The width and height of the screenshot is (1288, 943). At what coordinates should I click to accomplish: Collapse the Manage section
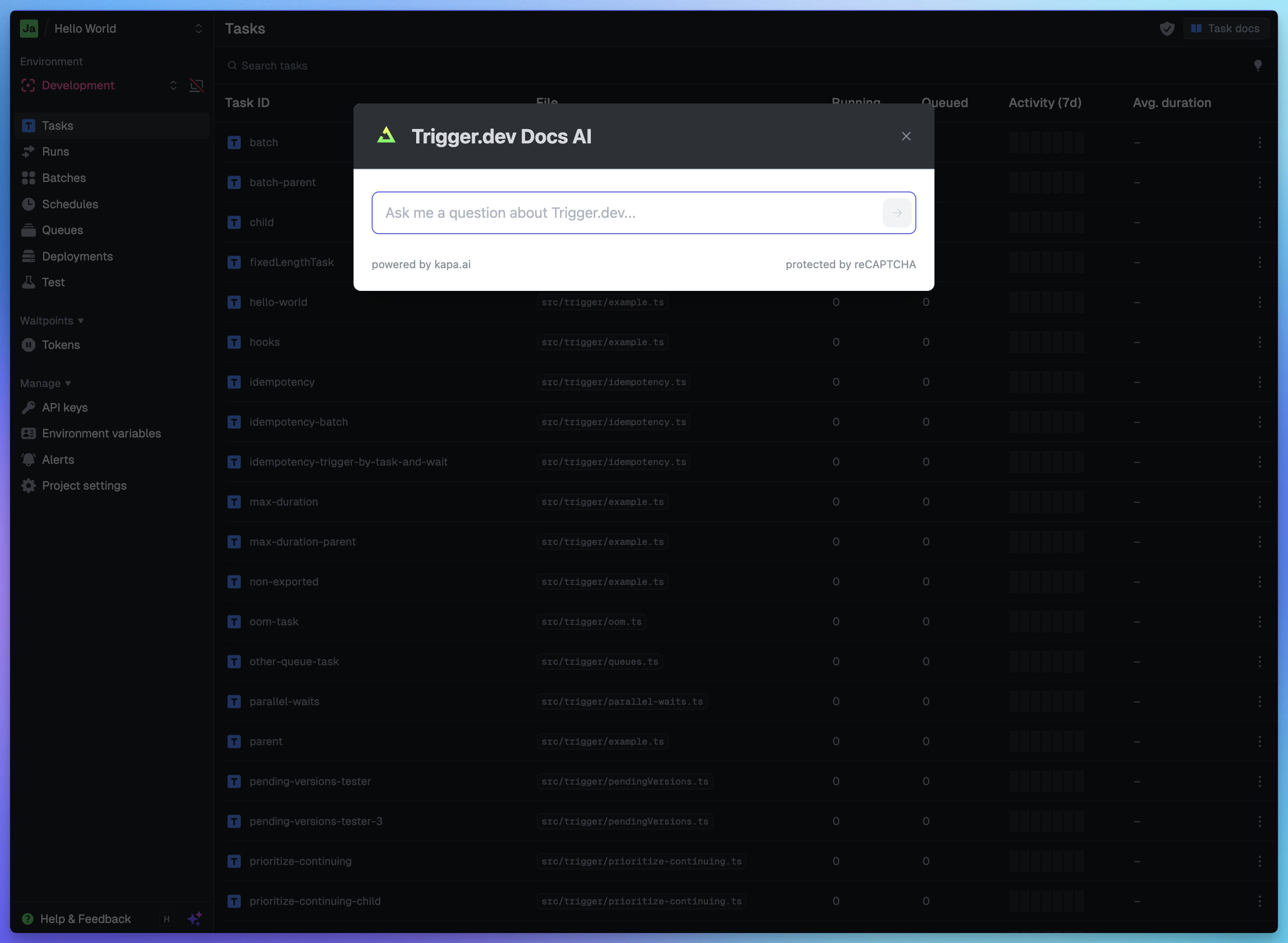tap(46, 383)
